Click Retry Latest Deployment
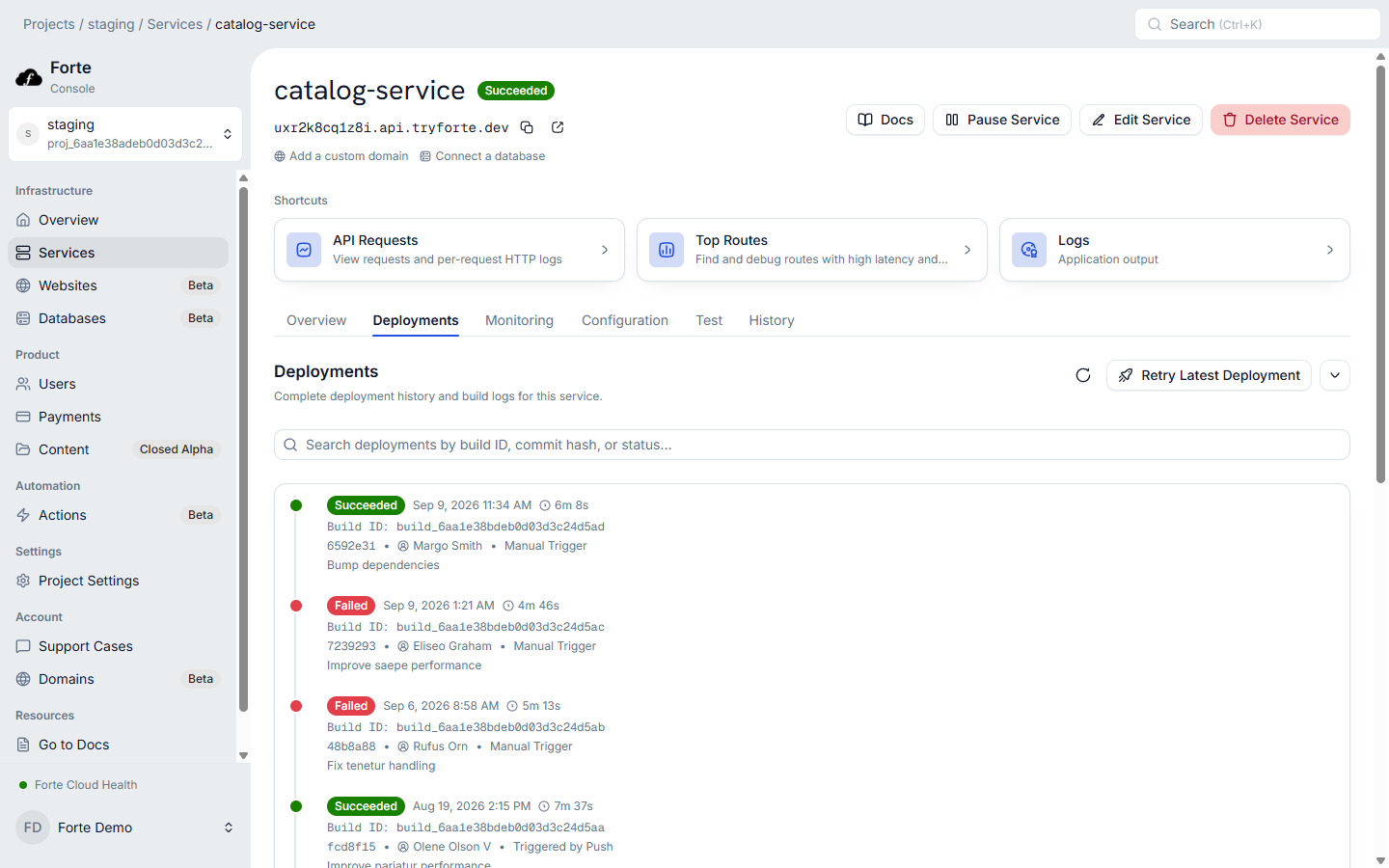The image size is (1389, 868). 1209,375
